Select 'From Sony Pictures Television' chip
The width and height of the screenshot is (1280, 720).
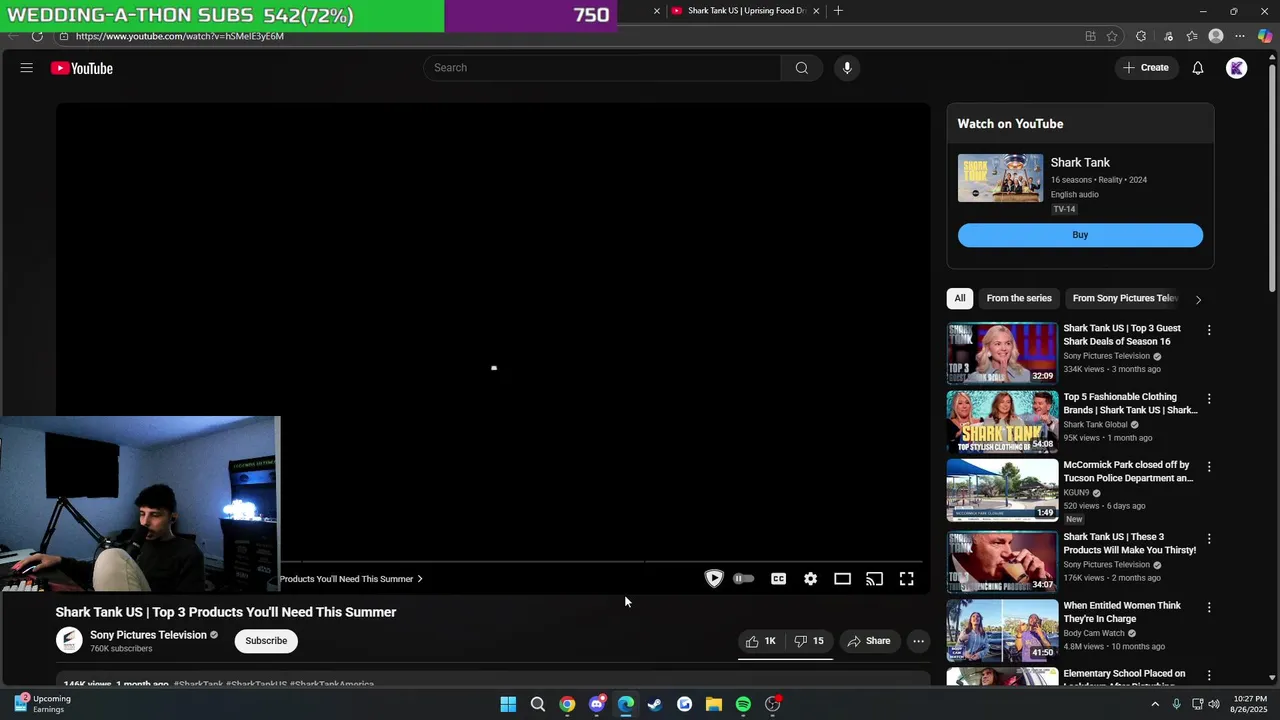1125,298
